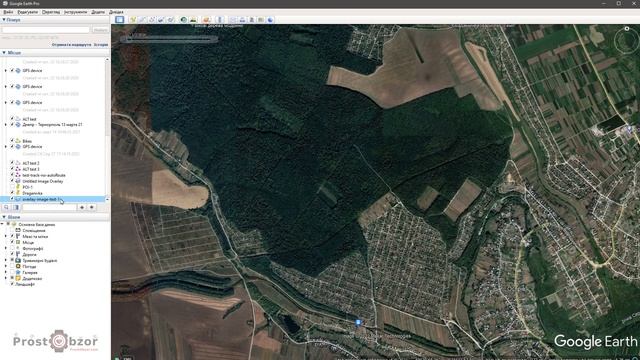Viewport: 640px width, 360px height.
Task: Open the Перегляд menu
Action: click(x=51, y=12)
